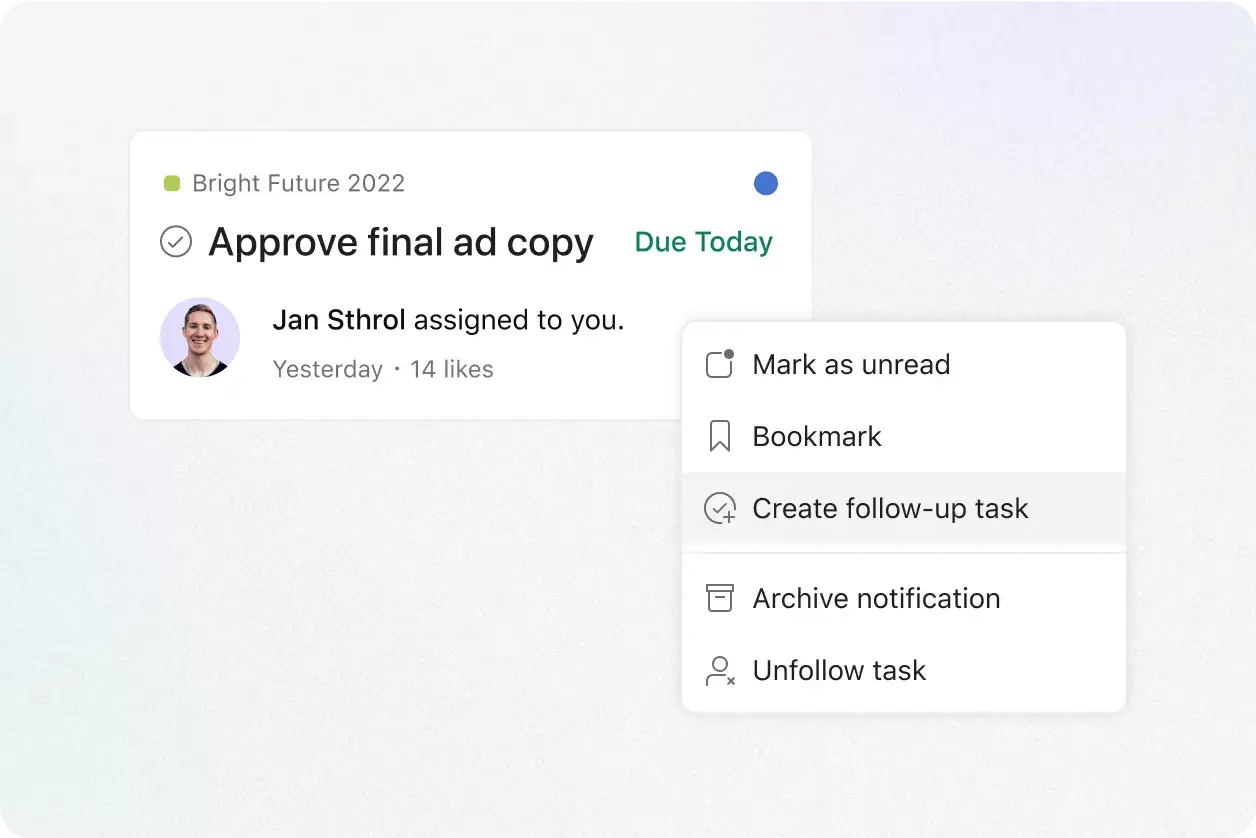1256x838 pixels.
Task: Click the Yesterday timestamp
Action: click(x=328, y=369)
